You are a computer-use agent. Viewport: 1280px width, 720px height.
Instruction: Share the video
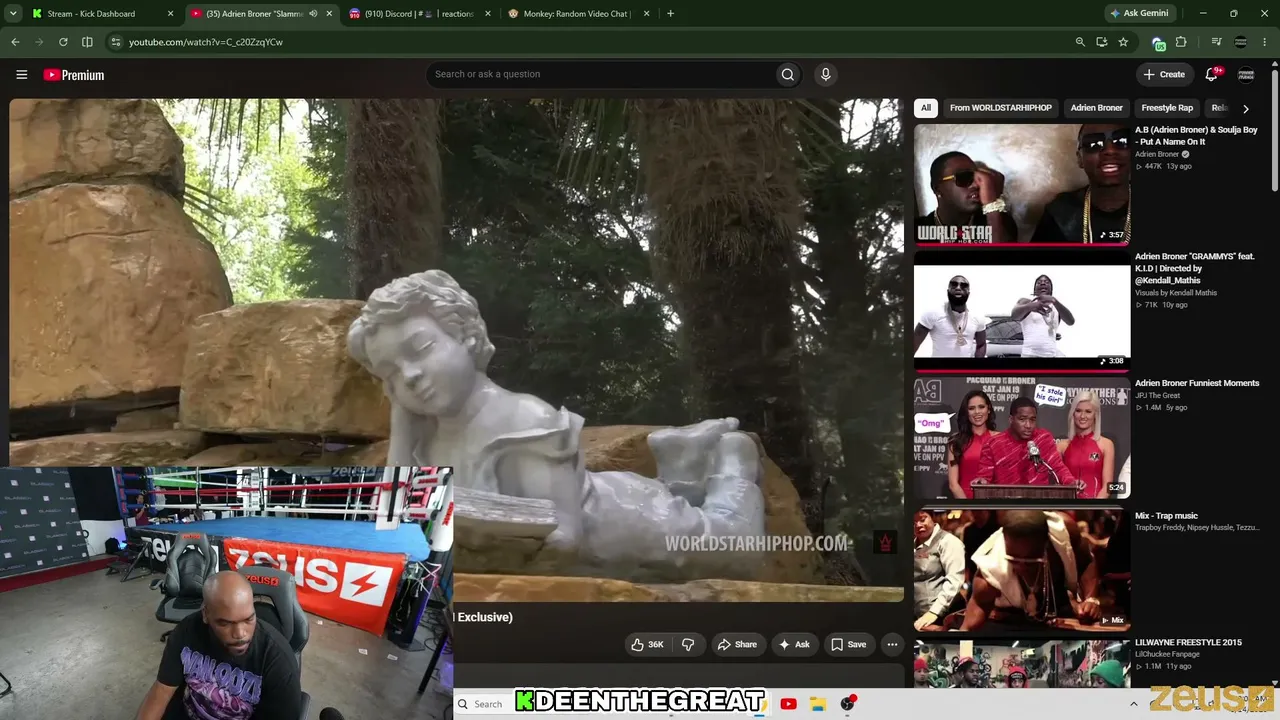[737, 645]
